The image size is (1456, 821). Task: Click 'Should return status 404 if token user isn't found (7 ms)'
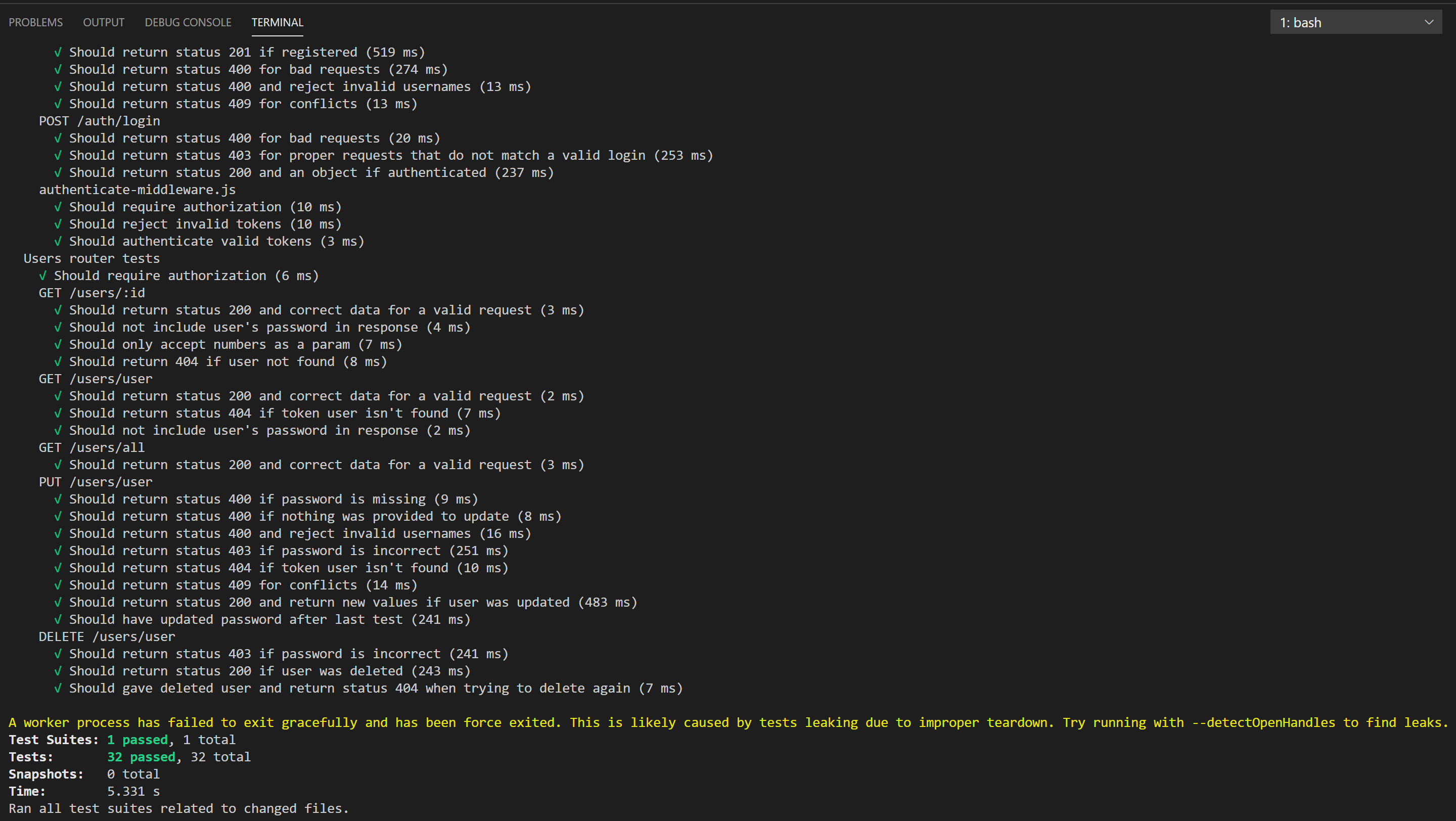(278, 414)
